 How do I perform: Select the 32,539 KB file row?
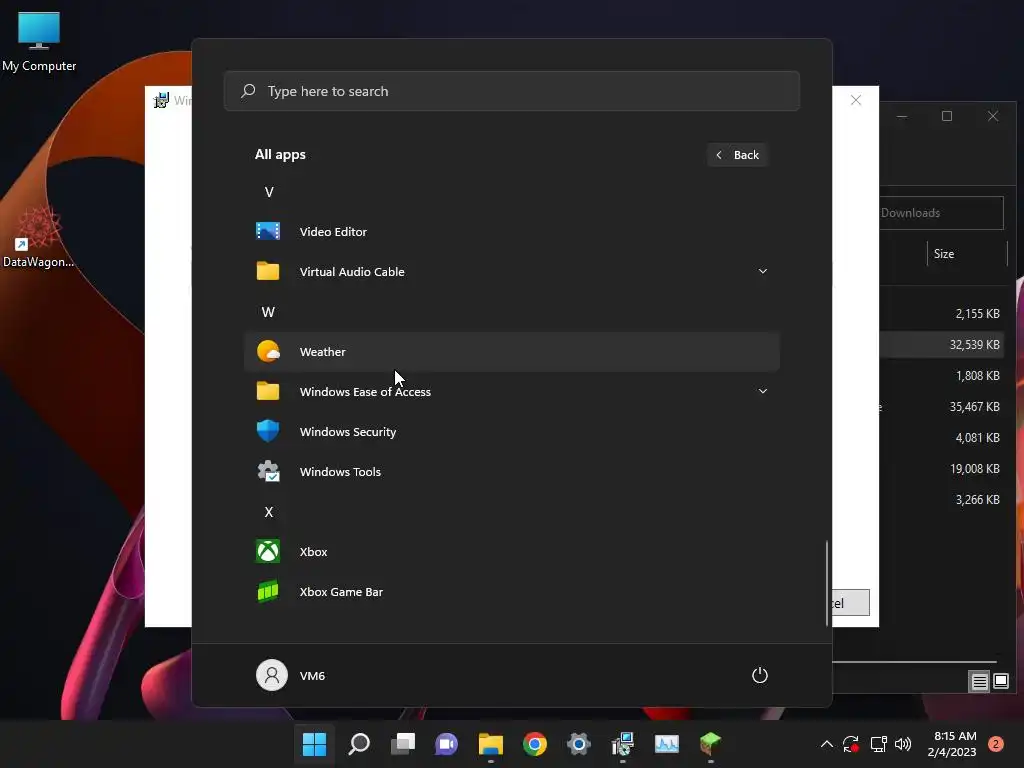(x=941, y=345)
